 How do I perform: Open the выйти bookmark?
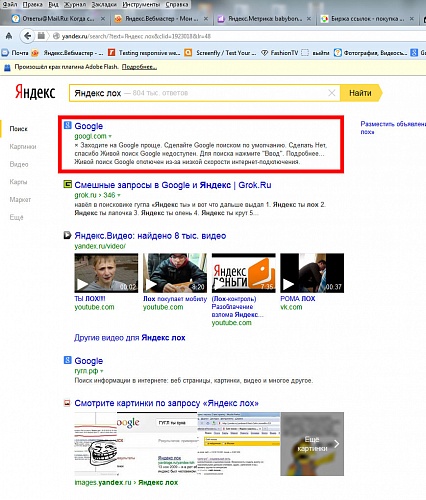click(315, 53)
